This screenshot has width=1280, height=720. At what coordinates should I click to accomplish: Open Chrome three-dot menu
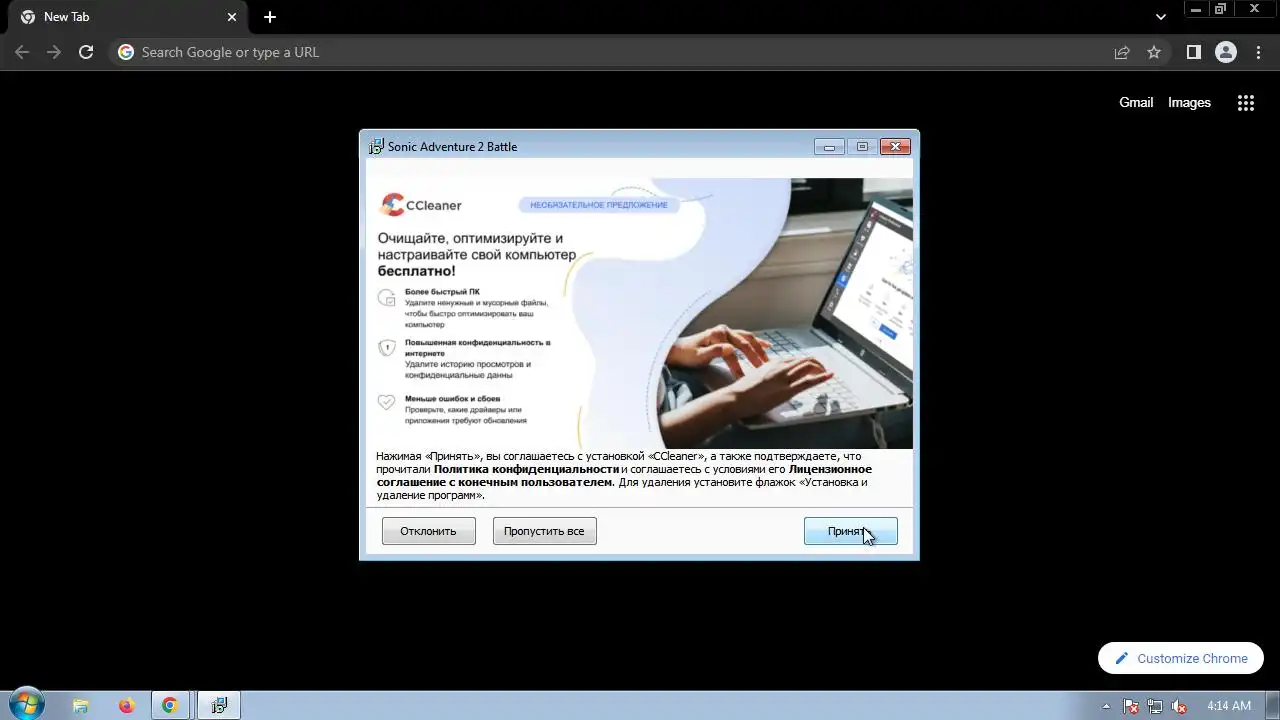click(x=1259, y=52)
